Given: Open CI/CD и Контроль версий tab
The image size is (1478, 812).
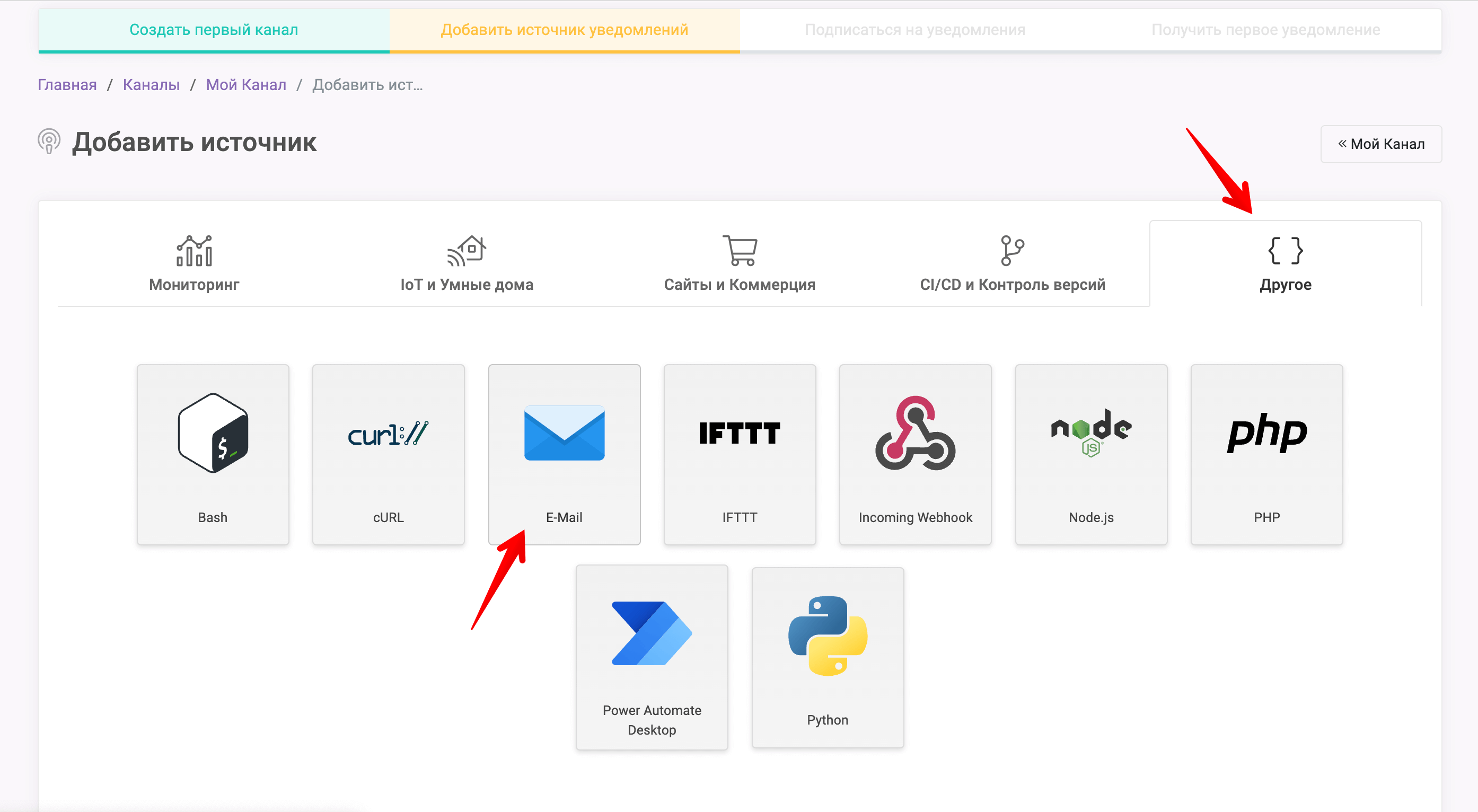Looking at the screenshot, I should pyautogui.click(x=1012, y=263).
